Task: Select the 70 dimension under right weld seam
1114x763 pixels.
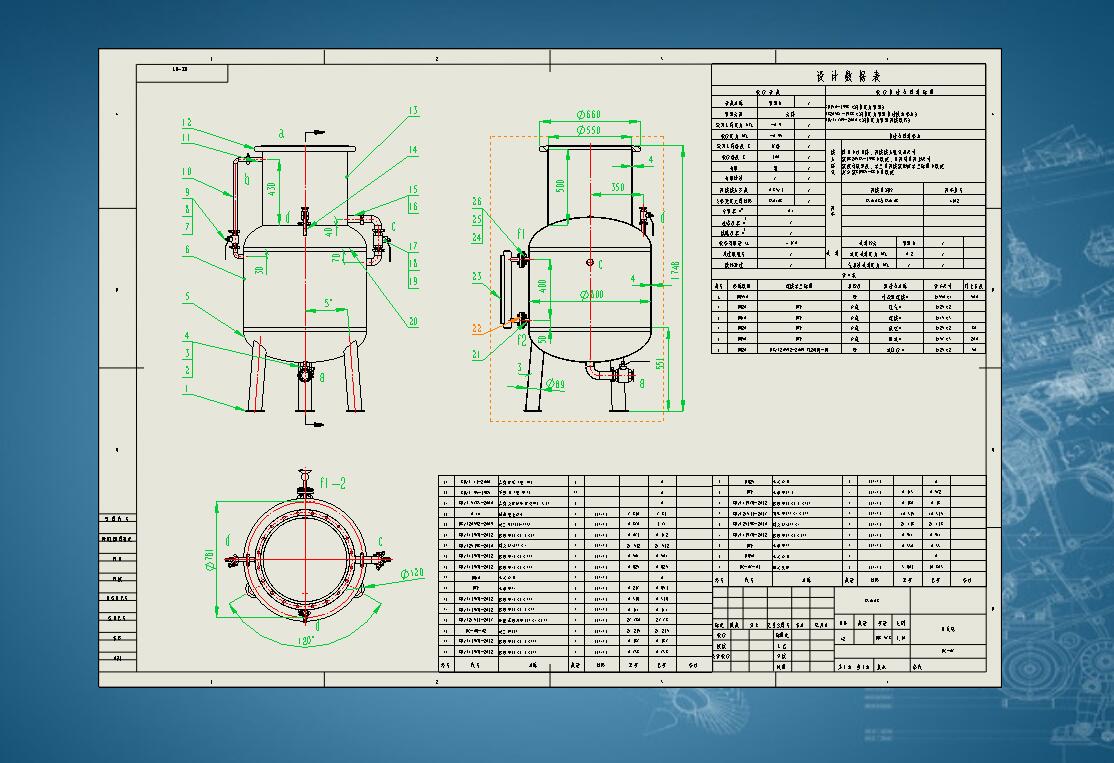Action: click(x=335, y=258)
